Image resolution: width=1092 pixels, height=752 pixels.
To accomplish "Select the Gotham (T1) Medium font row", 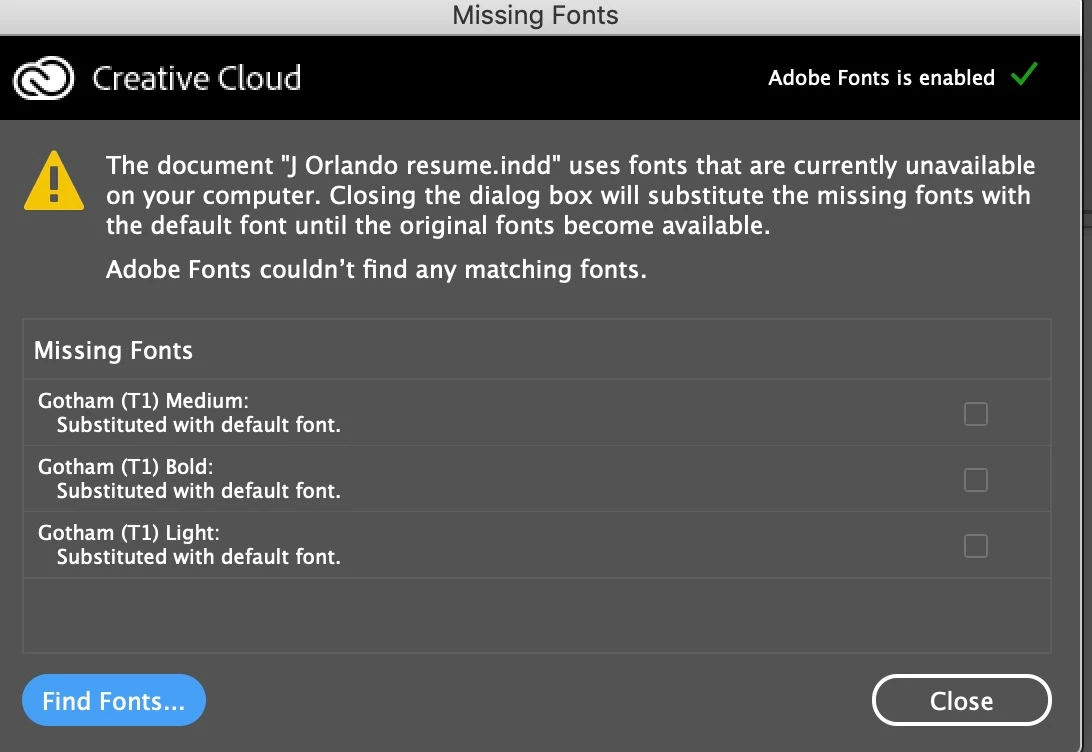I will tap(537, 413).
